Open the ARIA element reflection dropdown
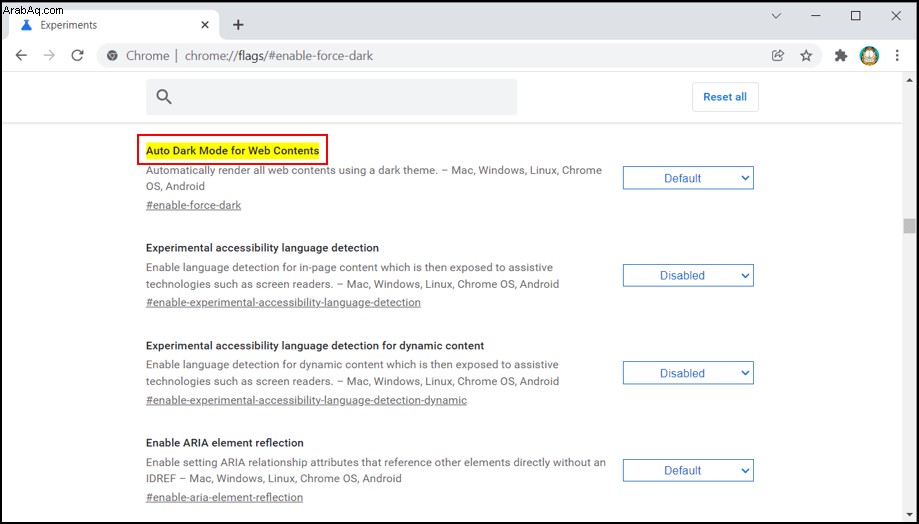Viewport: 919px width, 524px height. click(688, 471)
